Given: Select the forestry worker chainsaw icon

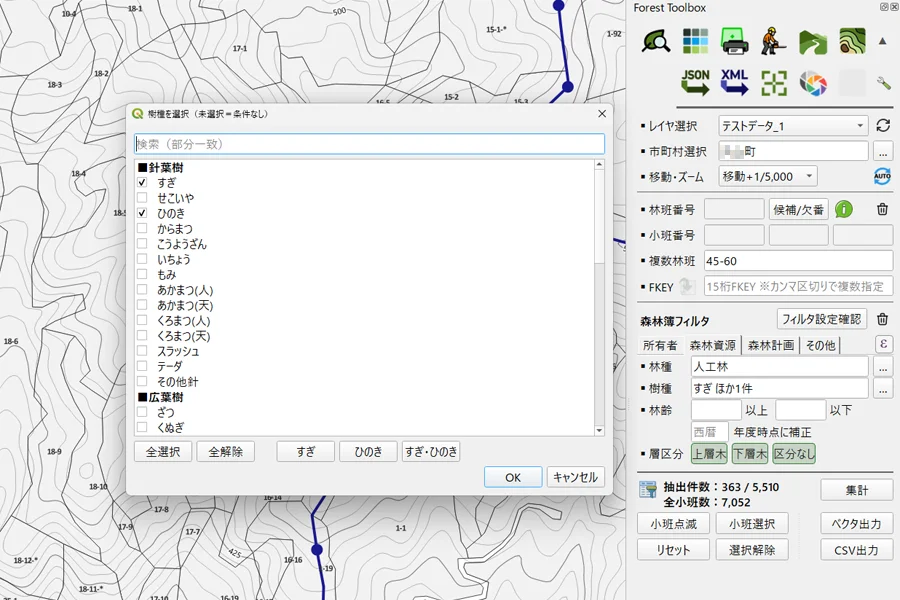Looking at the screenshot, I should point(773,41).
